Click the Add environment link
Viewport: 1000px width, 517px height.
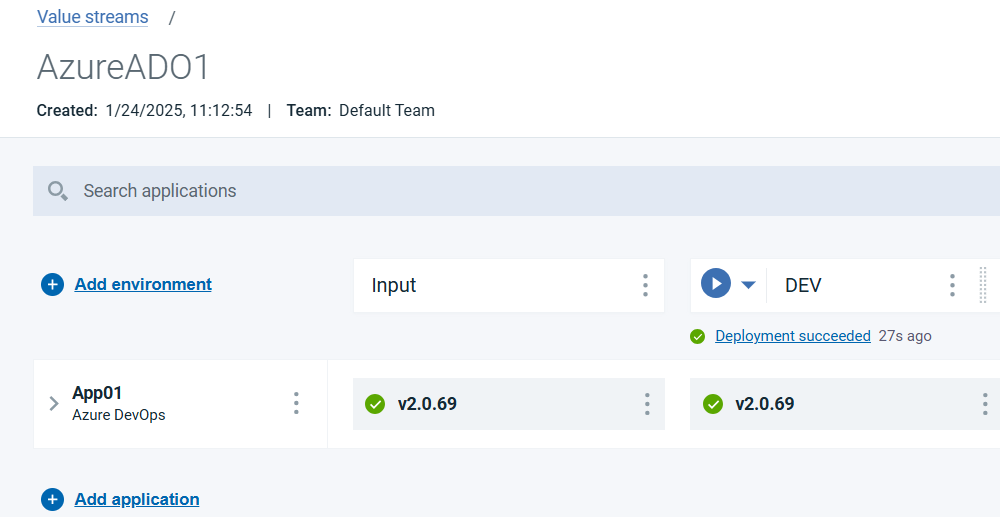[143, 284]
